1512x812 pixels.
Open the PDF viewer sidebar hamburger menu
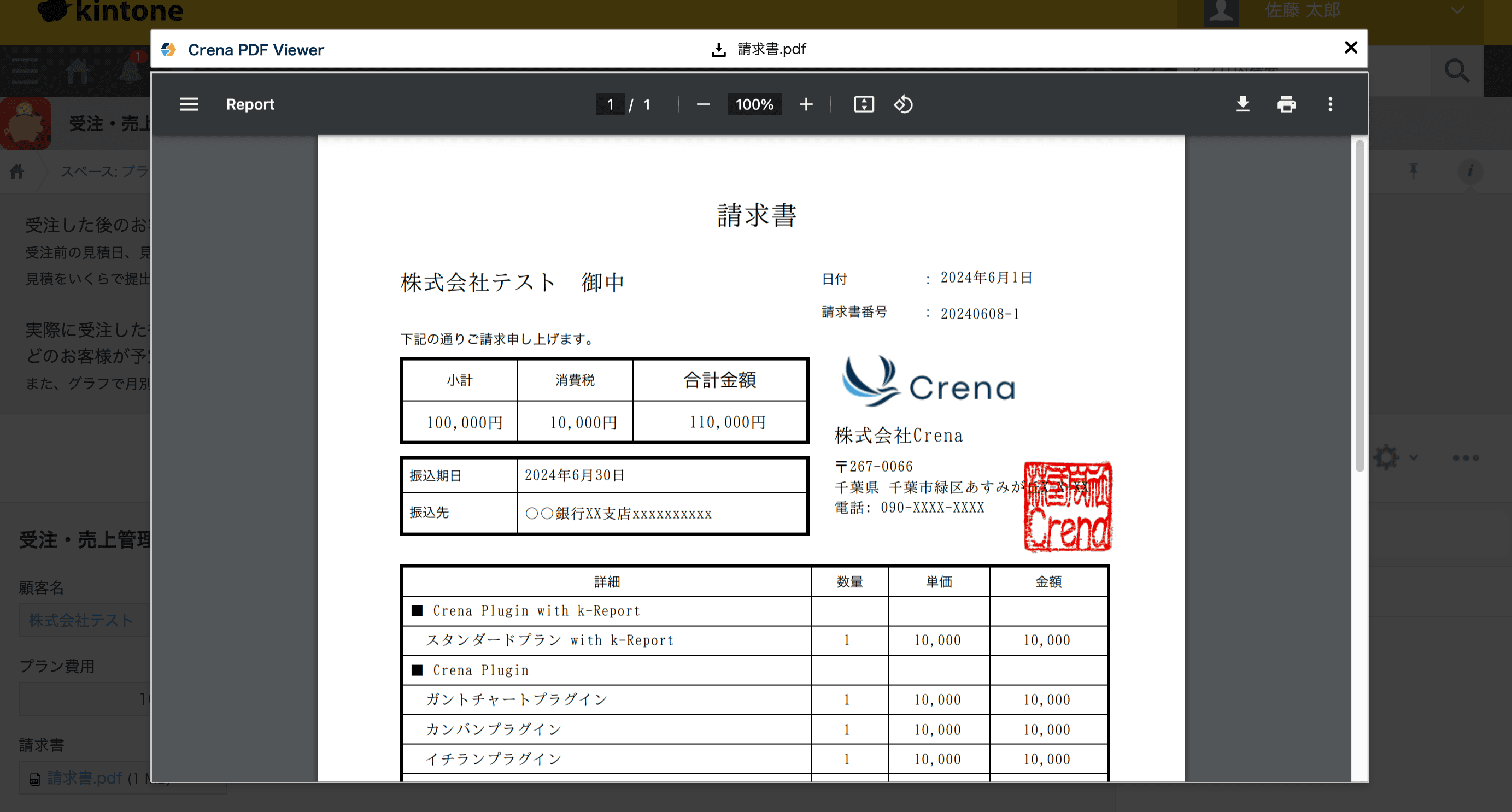click(189, 104)
